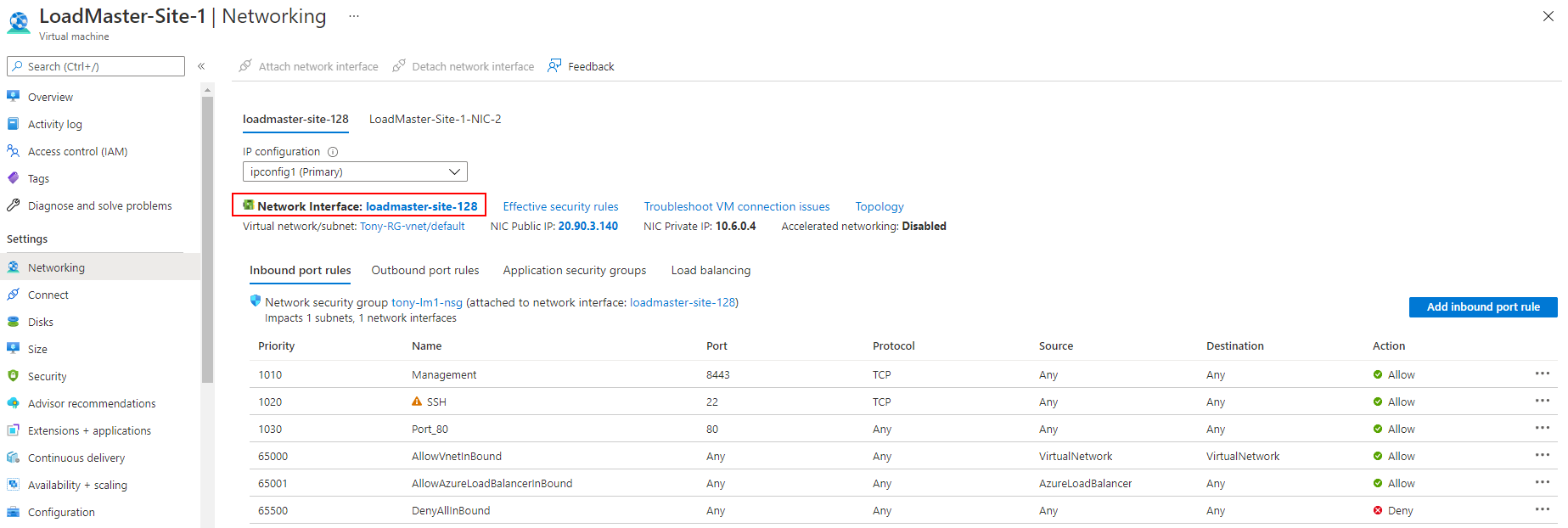Click the Configuration icon in sidebar
Viewport: 1568px width, 528px height.
(x=14, y=512)
